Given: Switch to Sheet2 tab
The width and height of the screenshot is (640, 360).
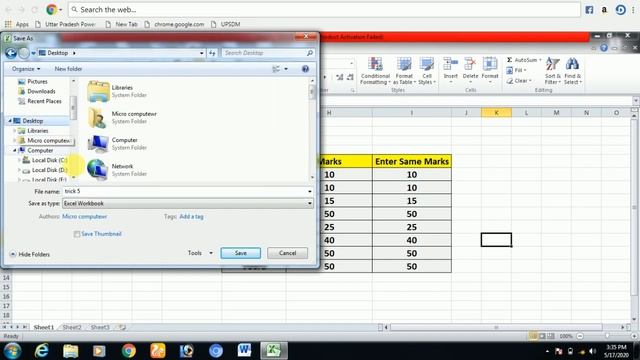Looking at the screenshot, I should [72, 327].
